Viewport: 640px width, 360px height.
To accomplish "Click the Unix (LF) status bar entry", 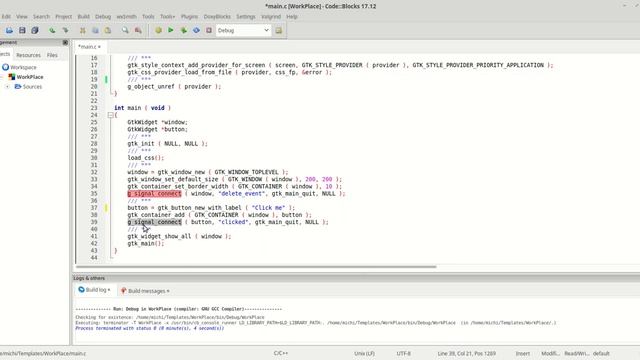I will point(364,353).
